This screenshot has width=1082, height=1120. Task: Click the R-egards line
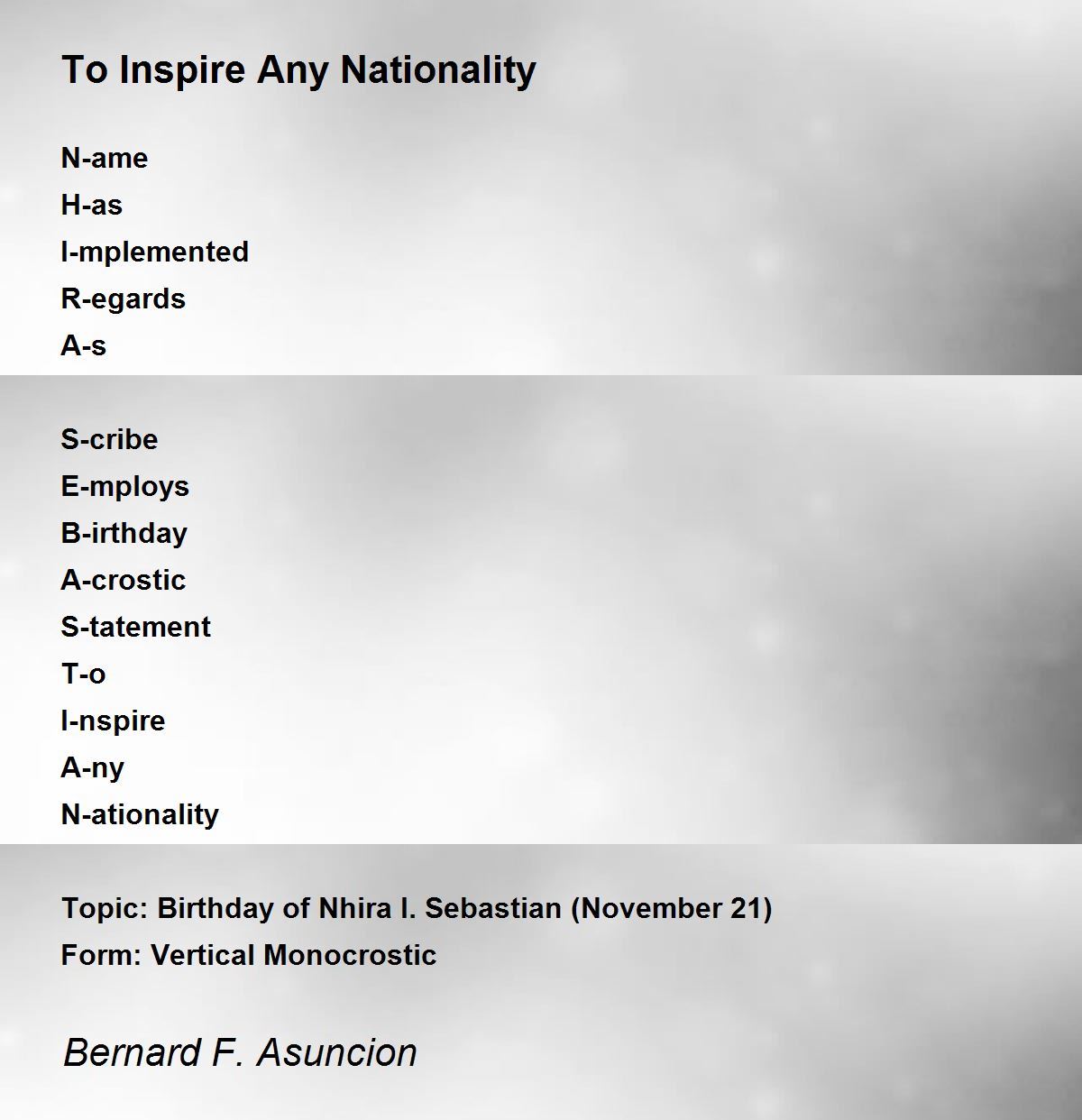(x=124, y=298)
